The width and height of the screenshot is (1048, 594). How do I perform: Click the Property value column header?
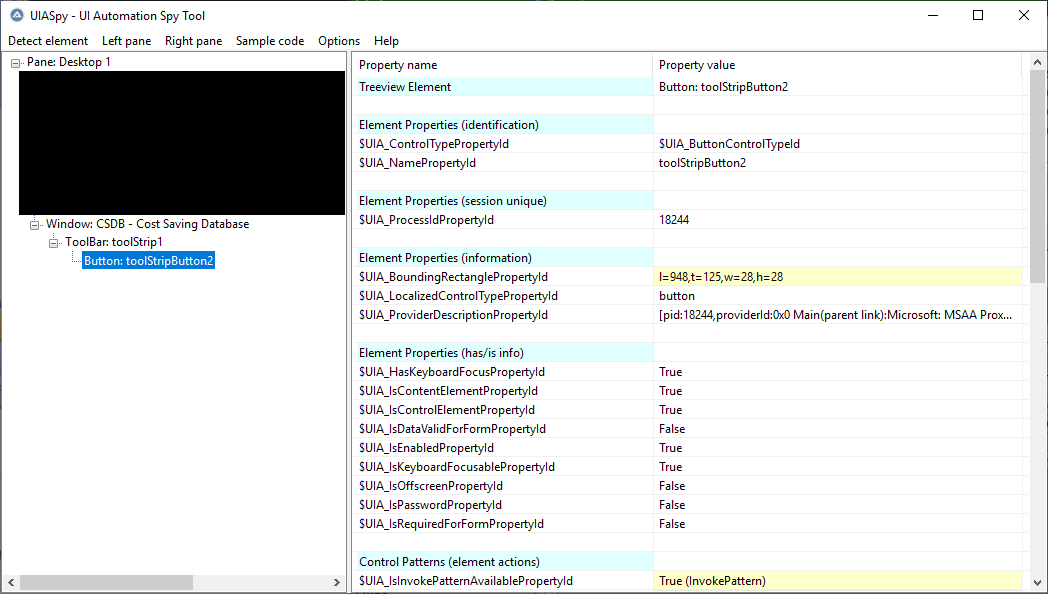point(837,65)
